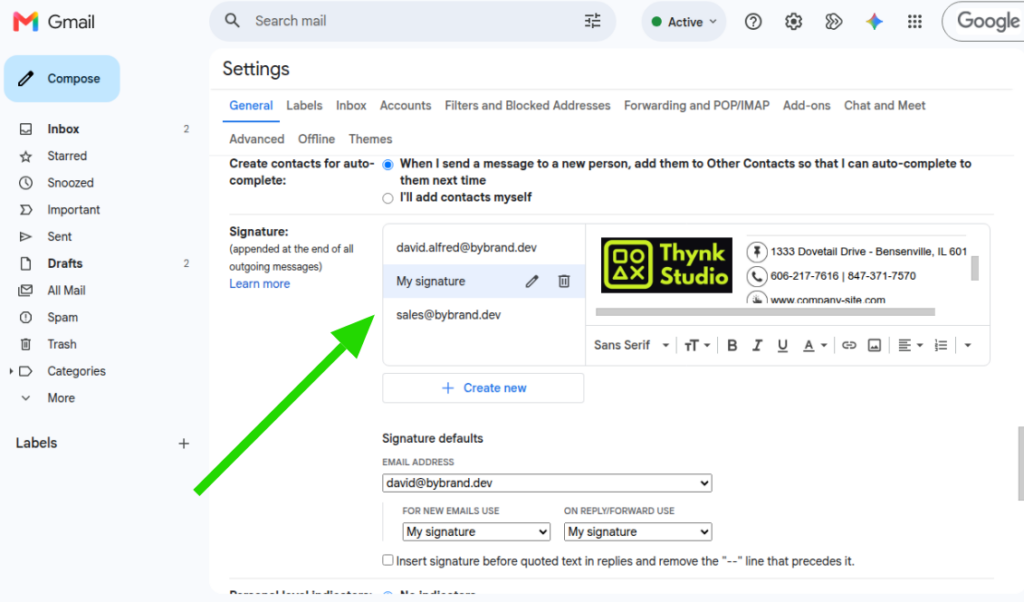Click the Drafts page icon
This screenshot has width=1024, height=602.
tap(25, 263)
